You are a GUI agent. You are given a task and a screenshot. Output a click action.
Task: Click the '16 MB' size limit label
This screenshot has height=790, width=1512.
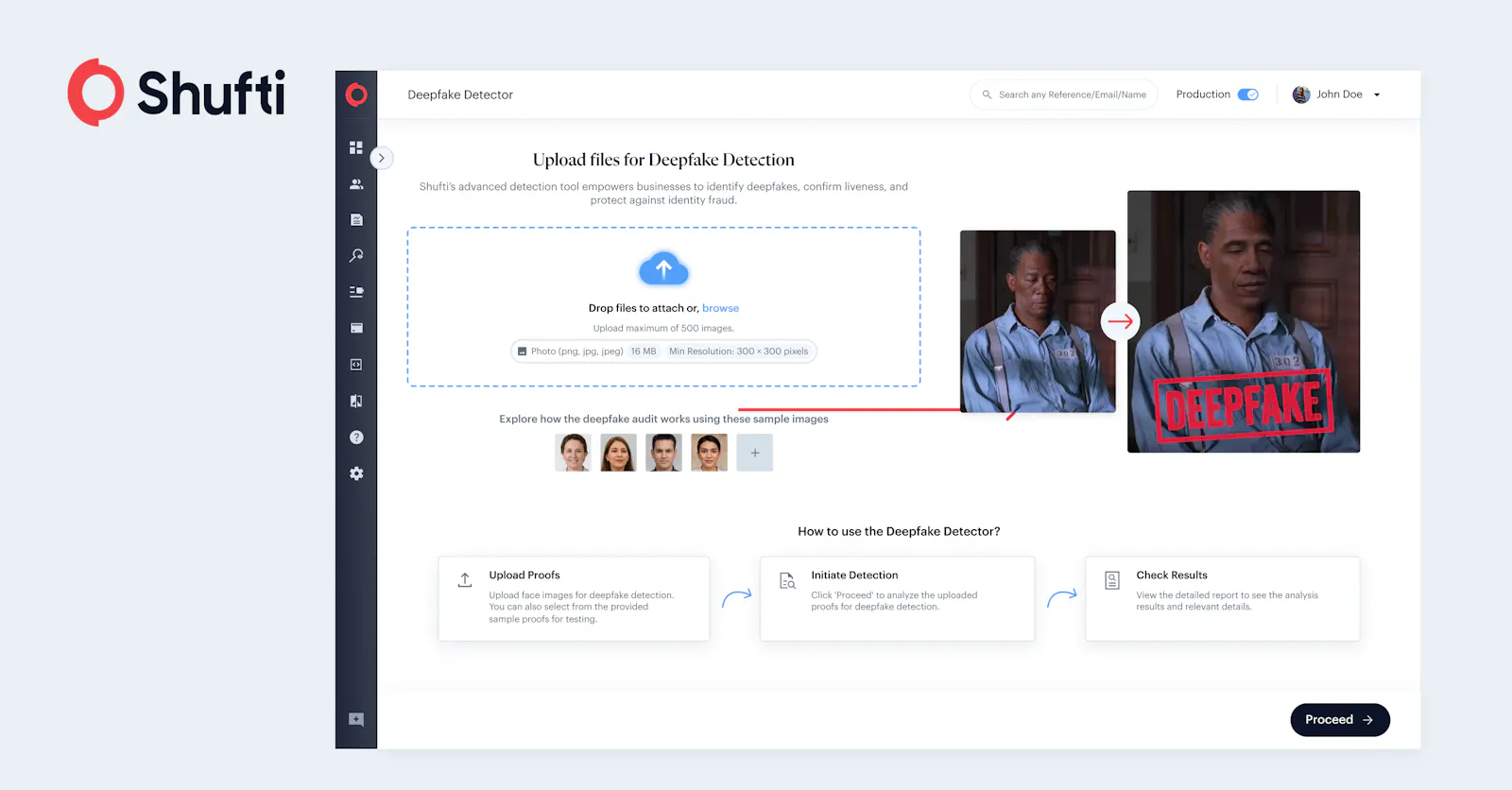click(x=644, y=352)
